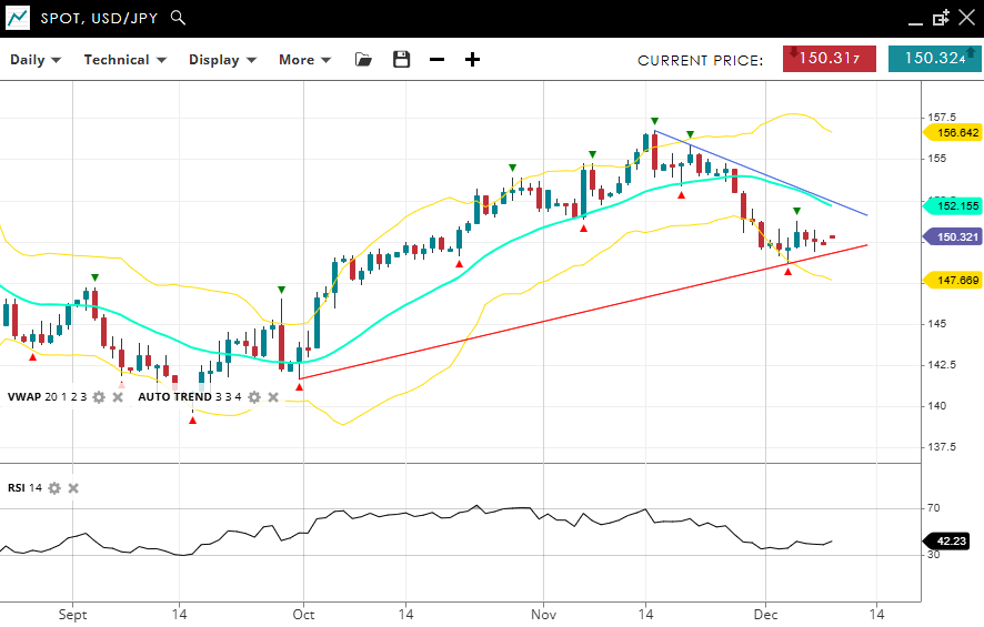Remove the VWAP indicator
Image resolution: width=984 pixels, height=627 pixels.
pyautogui.click(x=117, y=397)
